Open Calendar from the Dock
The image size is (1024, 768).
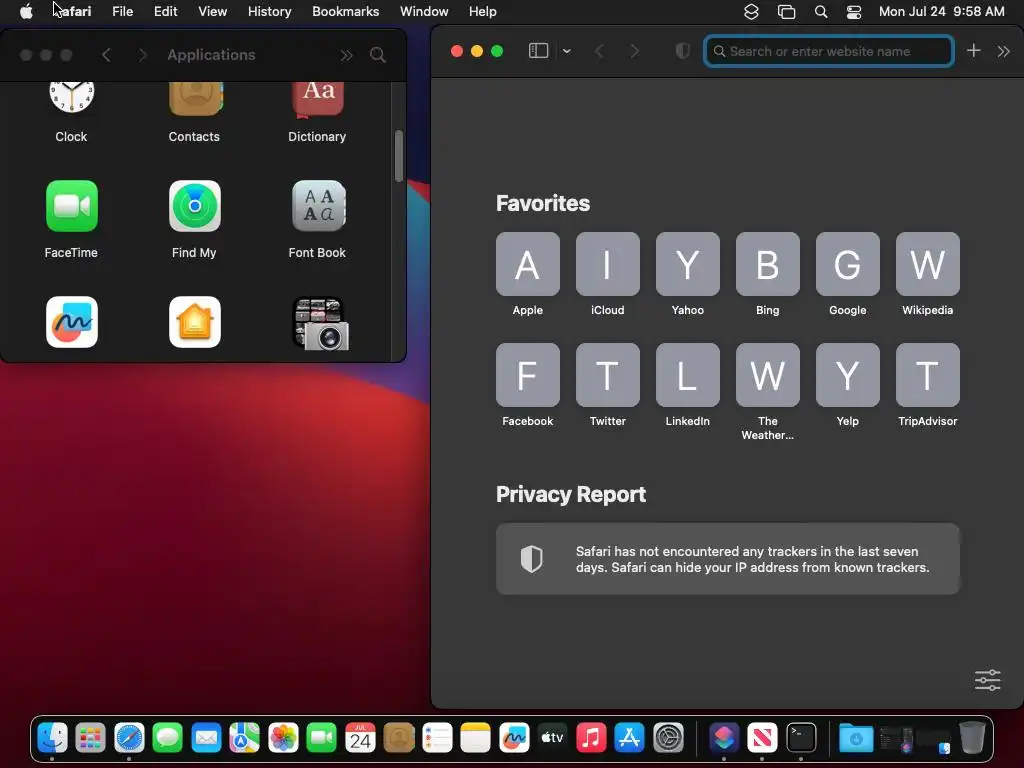point(360,738)
